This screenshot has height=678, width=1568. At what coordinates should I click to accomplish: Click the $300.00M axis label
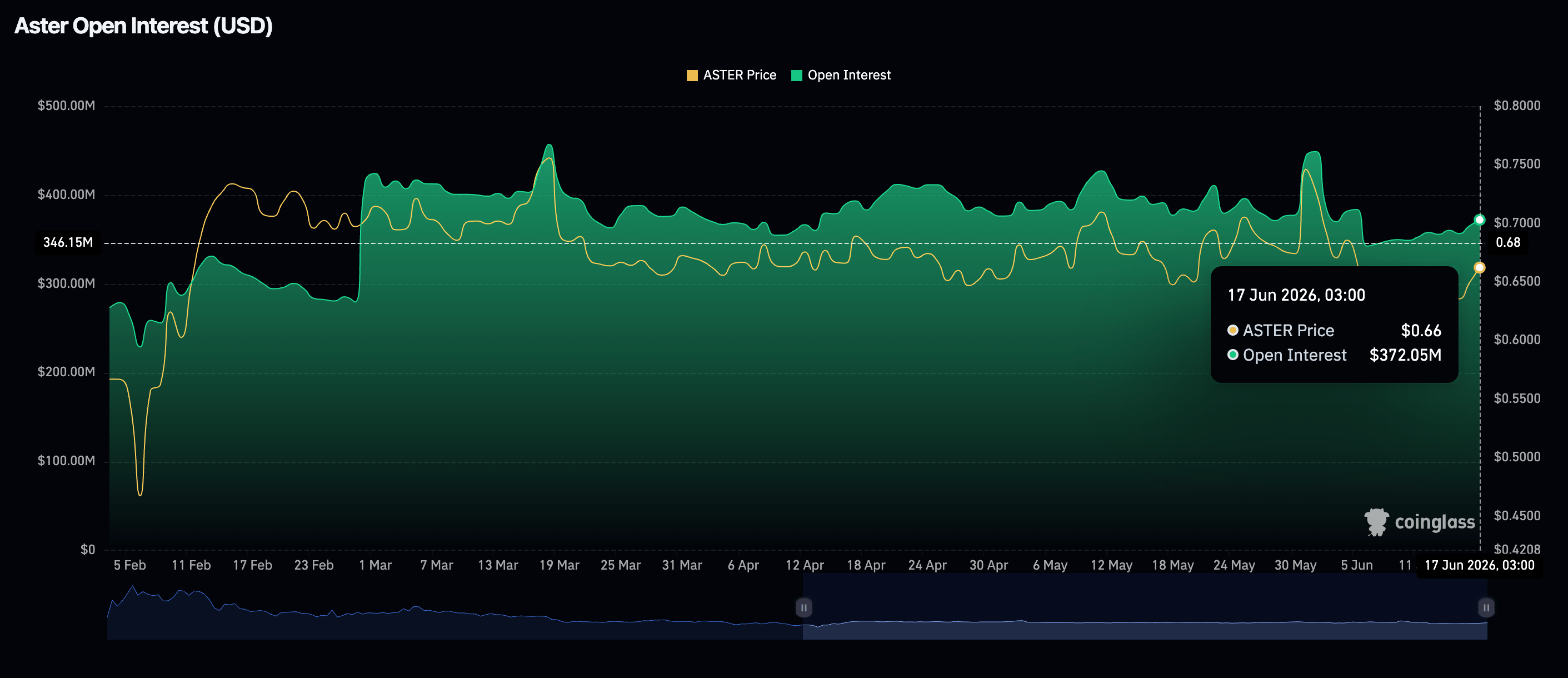pos(66,283)
